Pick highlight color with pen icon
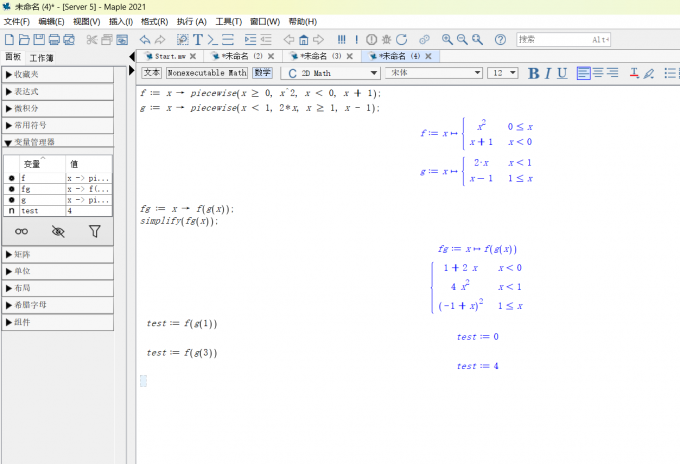Screen dimensions: 680x464 point(649,73)
